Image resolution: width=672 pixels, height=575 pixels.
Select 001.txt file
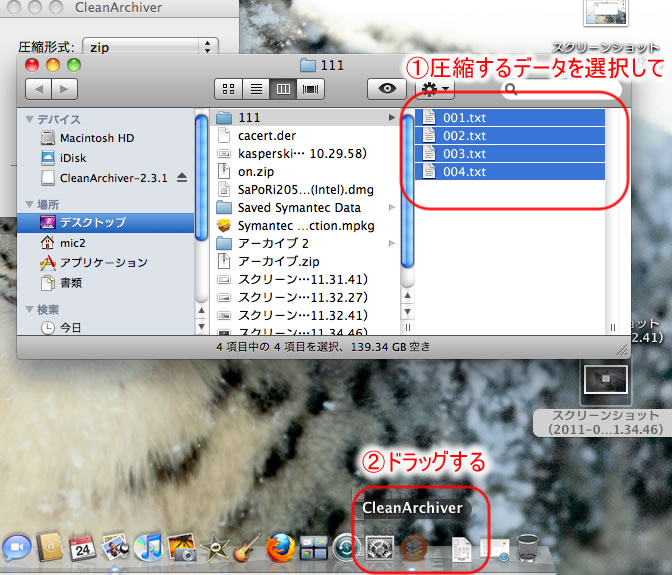510,117
